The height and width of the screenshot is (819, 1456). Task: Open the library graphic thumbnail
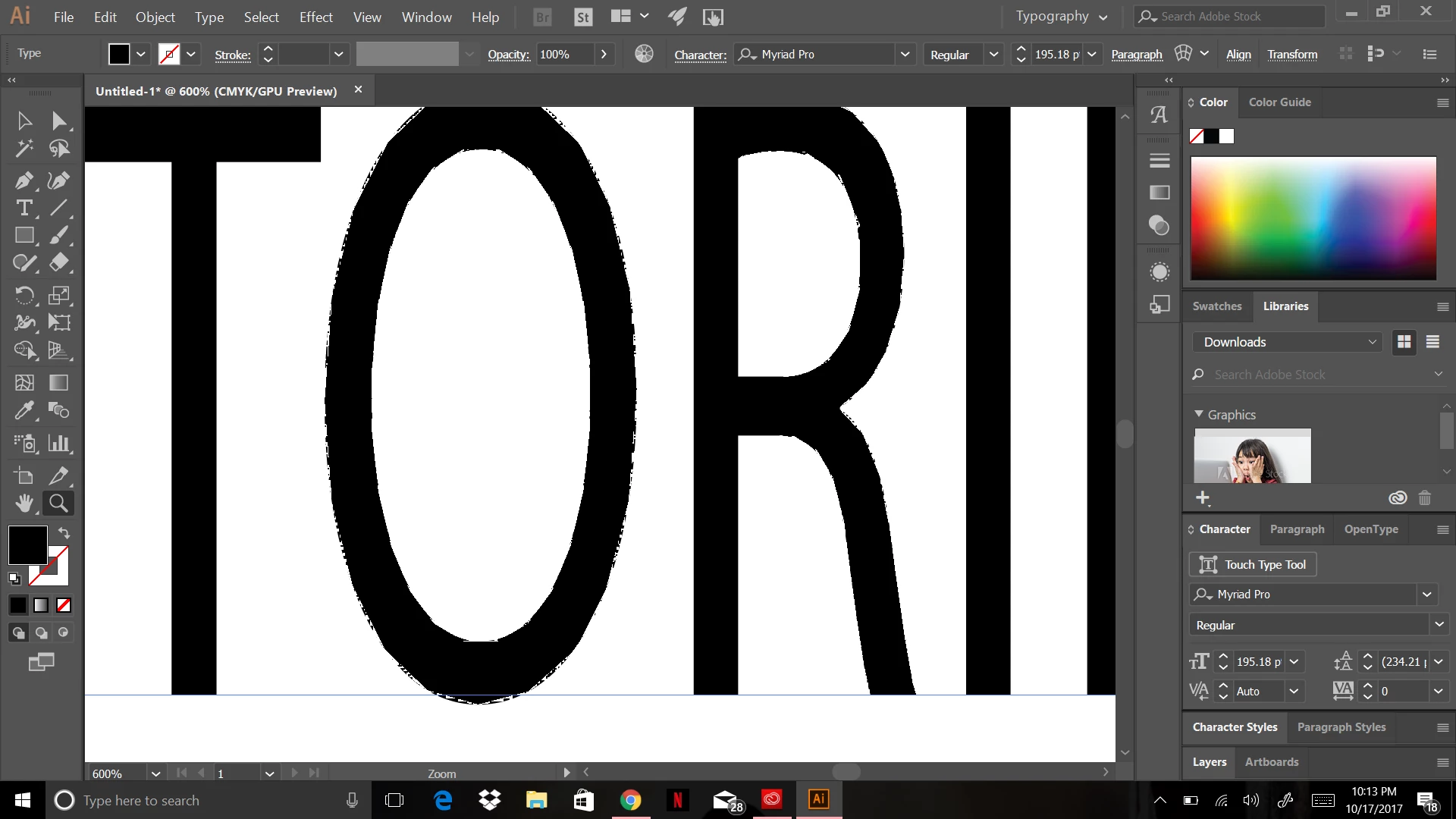[x=1252, y=456]
